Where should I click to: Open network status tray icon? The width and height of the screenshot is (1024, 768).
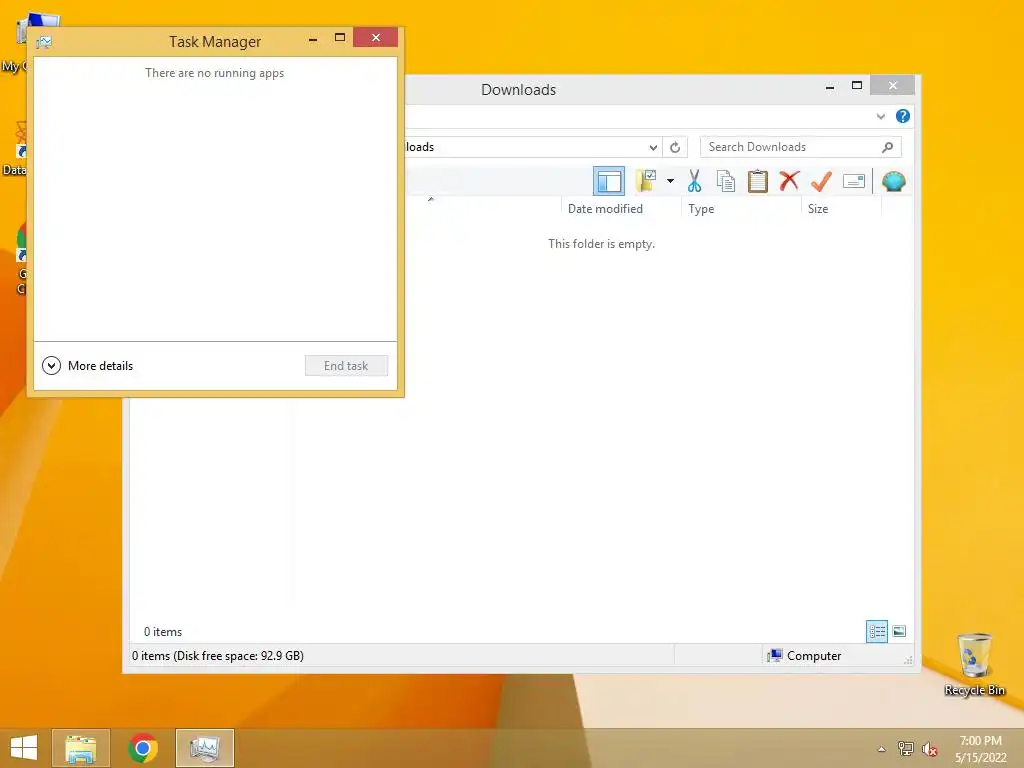(x=905, y=748)
